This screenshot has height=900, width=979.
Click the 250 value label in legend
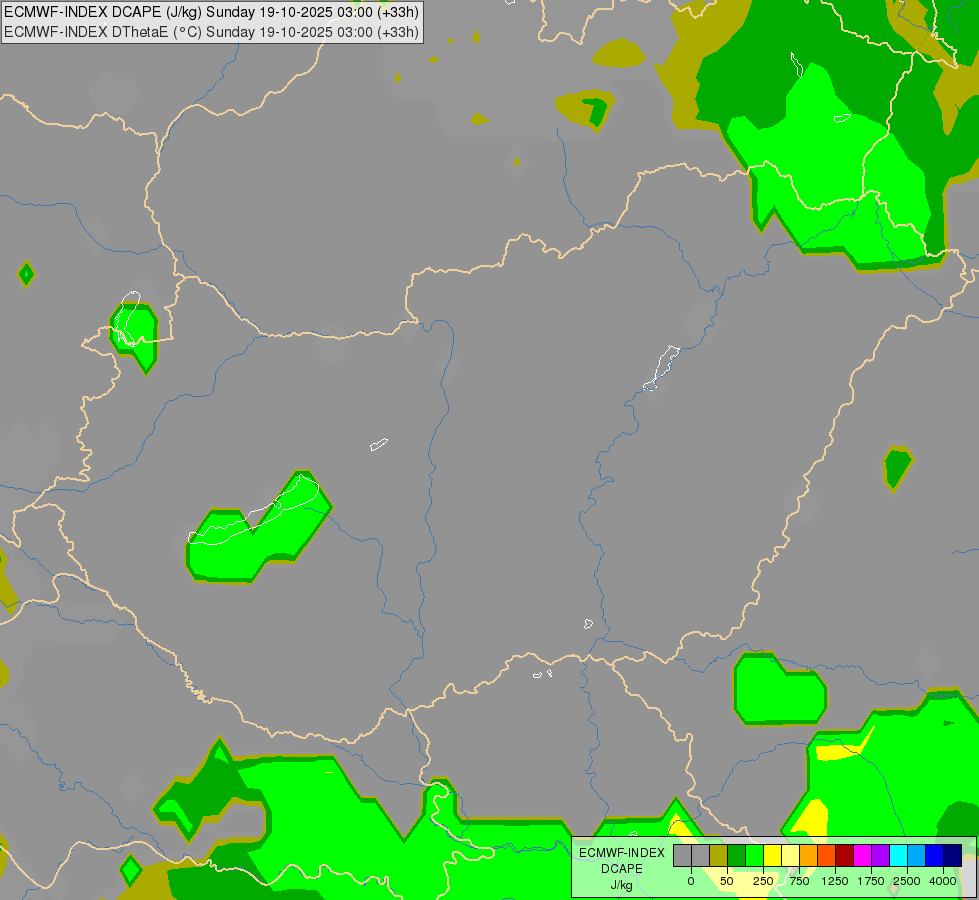point(763,881)
